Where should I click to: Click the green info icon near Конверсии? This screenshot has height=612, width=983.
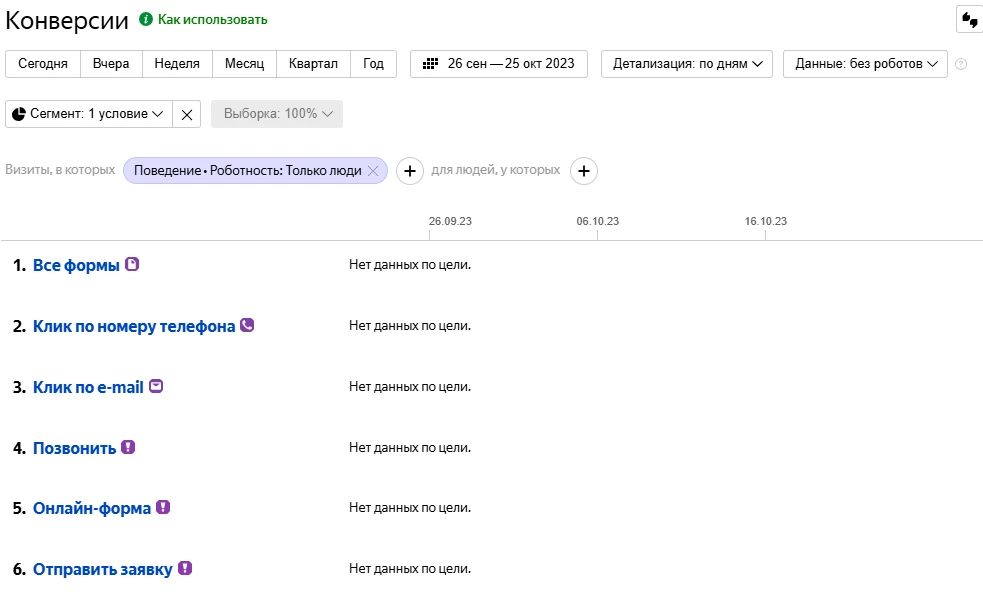coord(146,19)
